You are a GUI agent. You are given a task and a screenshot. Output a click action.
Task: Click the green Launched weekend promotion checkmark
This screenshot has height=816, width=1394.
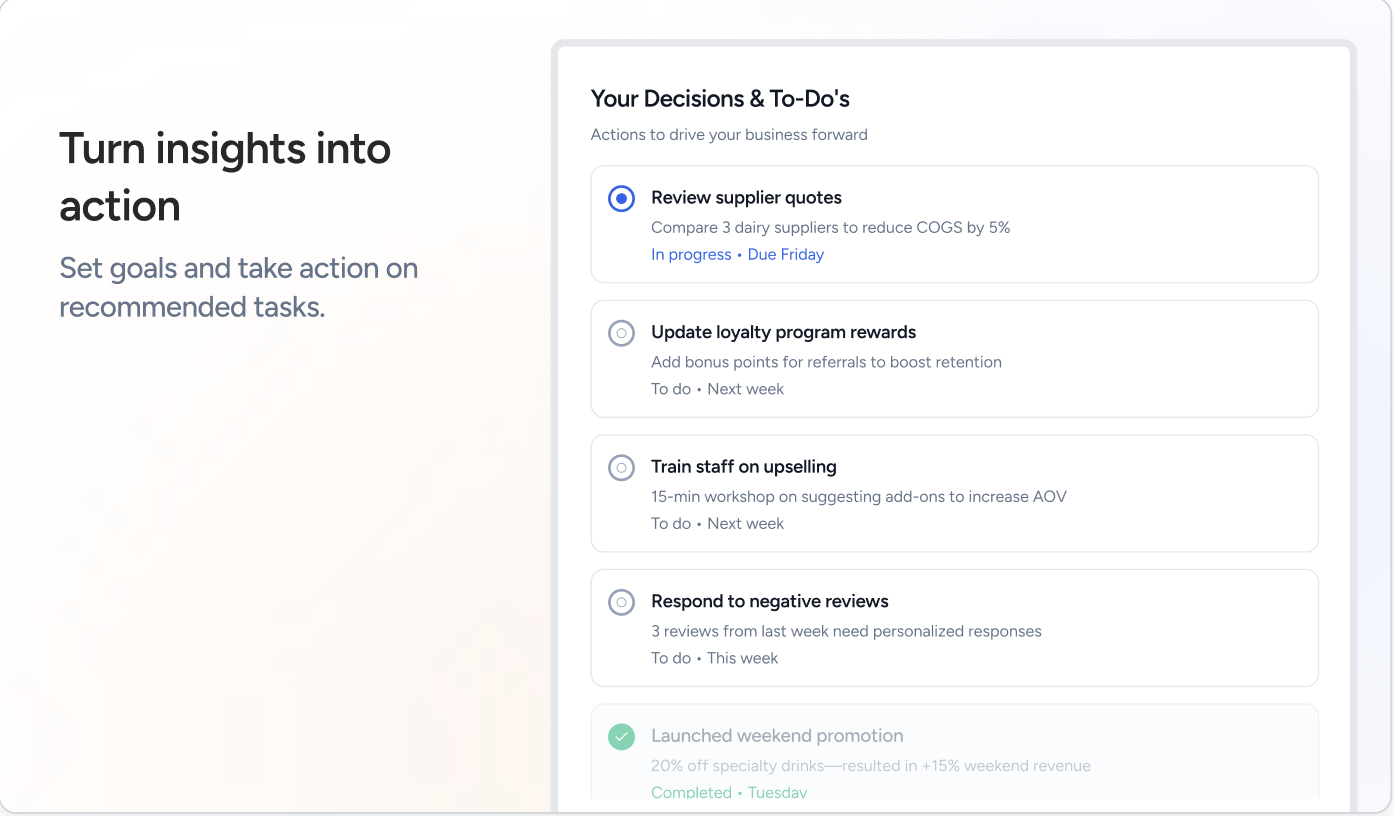[622, 737]
